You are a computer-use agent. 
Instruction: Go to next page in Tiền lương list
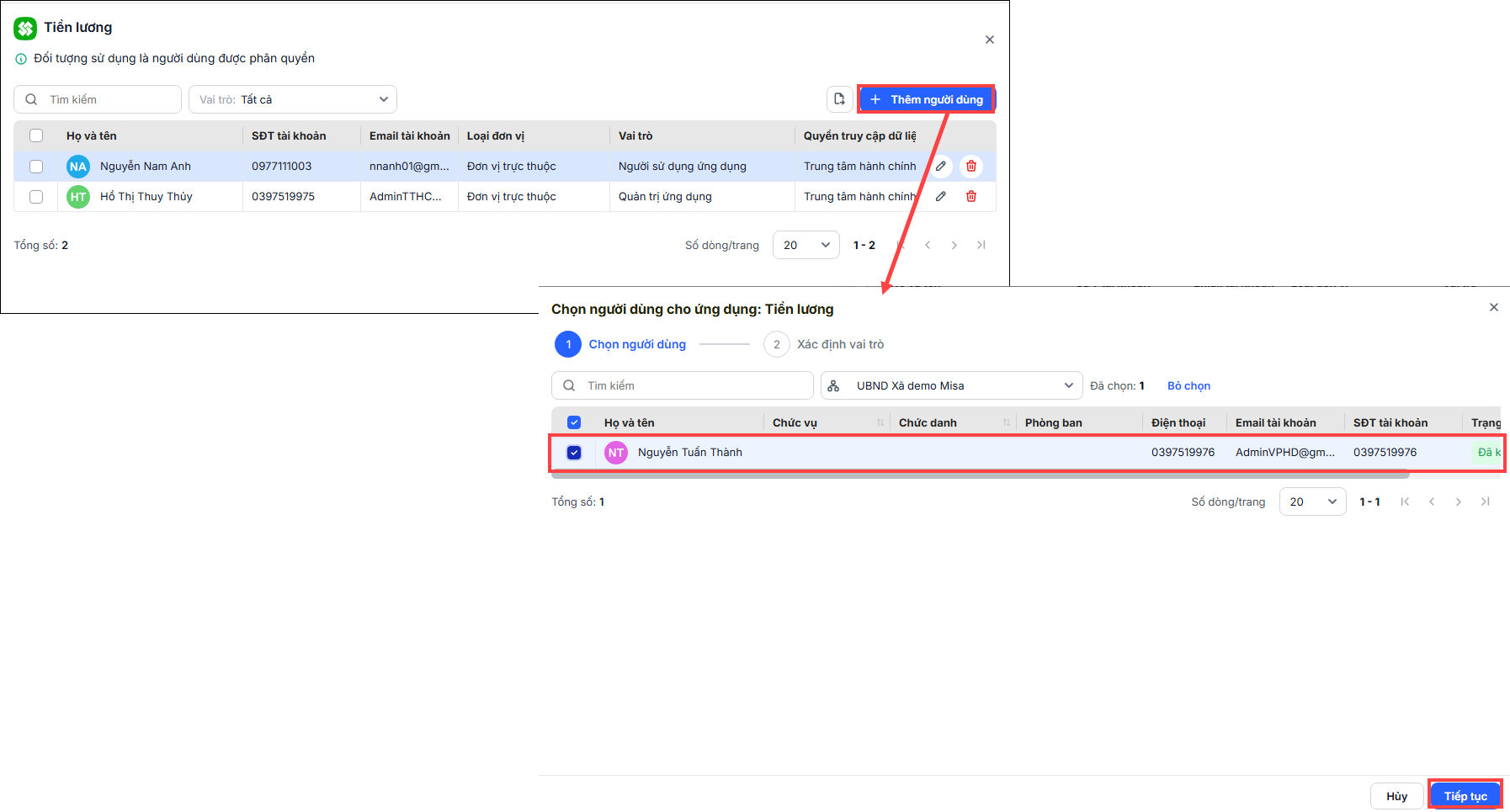(954, 245)
